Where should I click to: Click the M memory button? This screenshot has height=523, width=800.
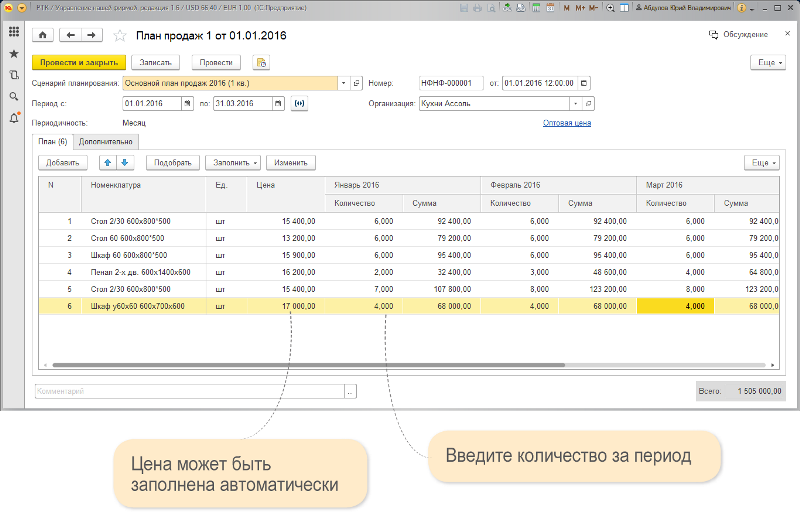click(567, 8)
